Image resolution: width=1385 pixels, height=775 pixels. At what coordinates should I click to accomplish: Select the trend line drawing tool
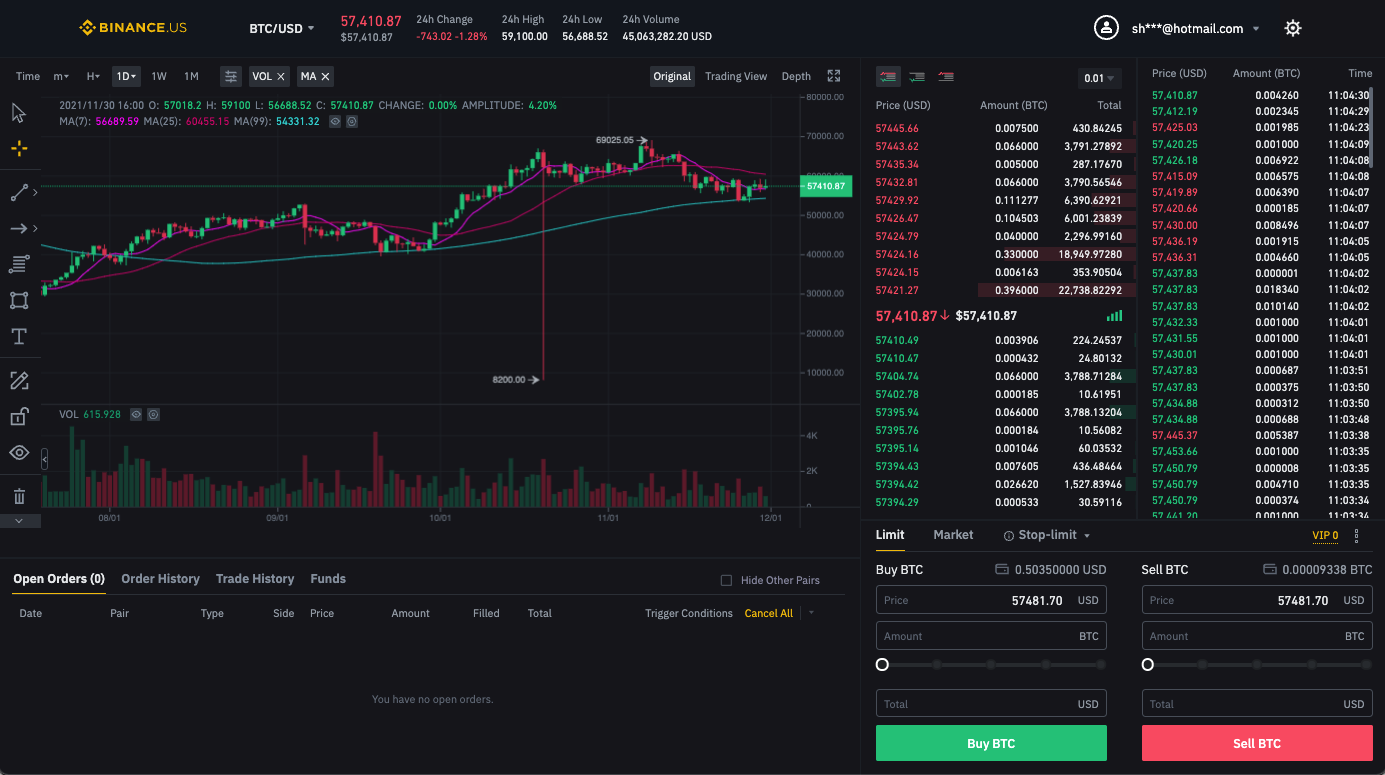click(x=19, y=192)
